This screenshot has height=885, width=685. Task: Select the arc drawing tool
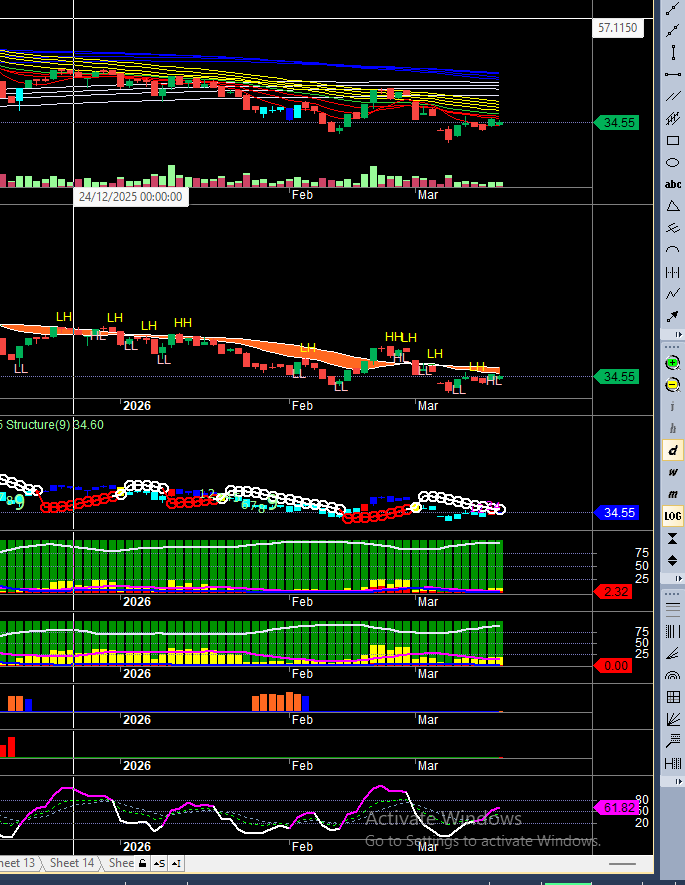point(673,250)
